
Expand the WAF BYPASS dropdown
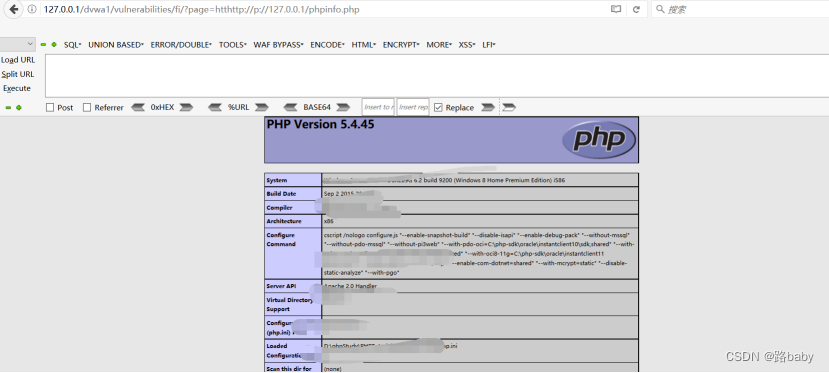point(279,45)
